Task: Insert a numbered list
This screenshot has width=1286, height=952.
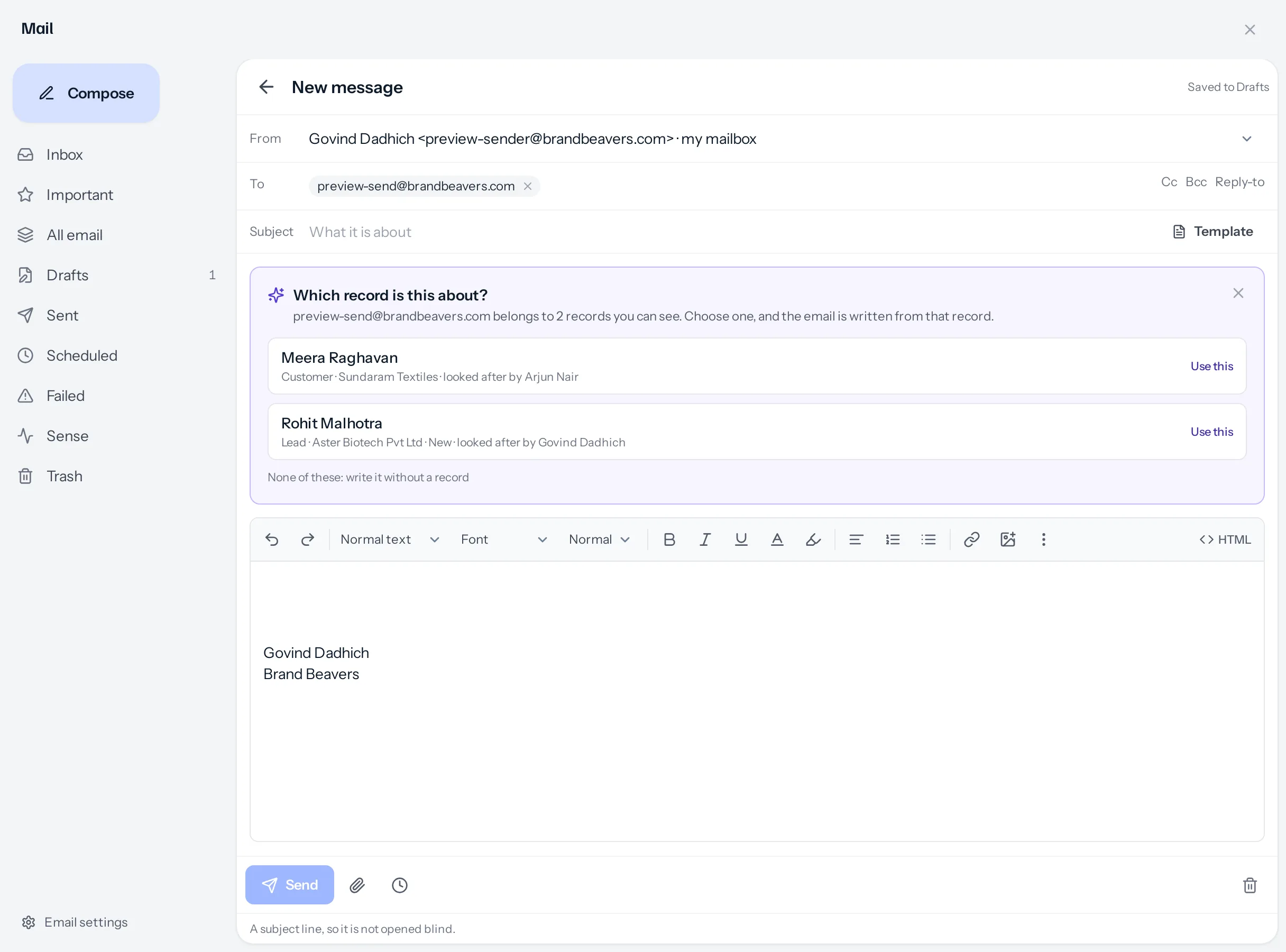Action: tap(893, 539)
